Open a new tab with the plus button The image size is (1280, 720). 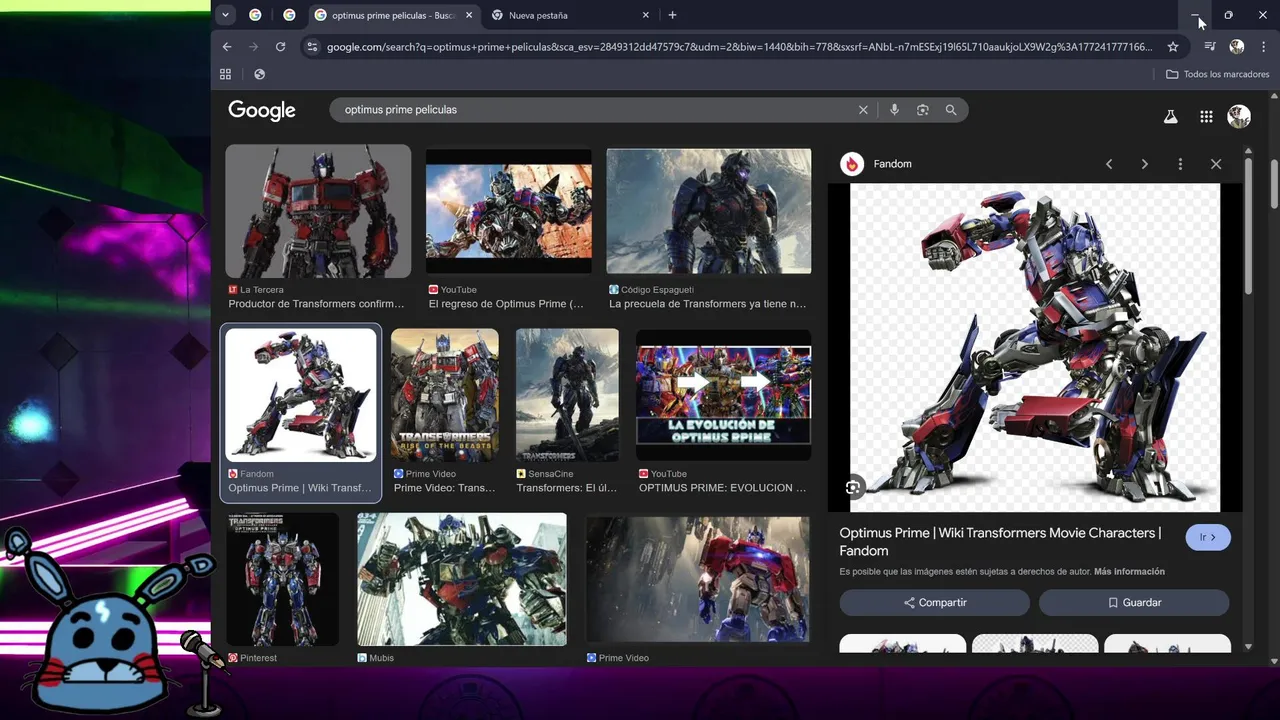point(672,15)
